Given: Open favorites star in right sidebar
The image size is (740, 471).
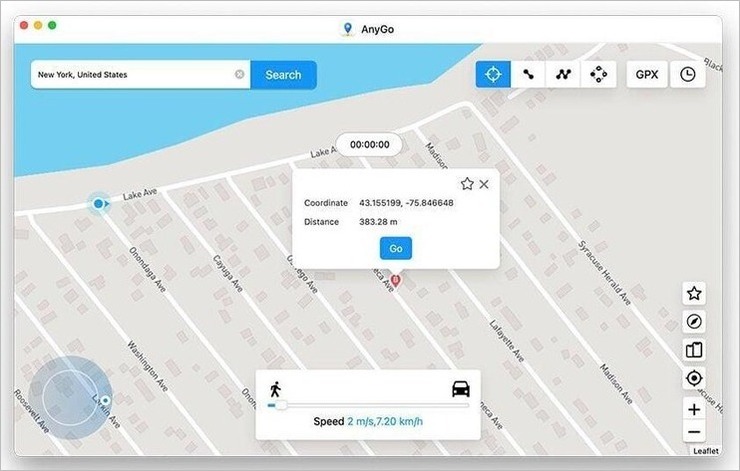Looking at the screenshot, I should point(694,294).
